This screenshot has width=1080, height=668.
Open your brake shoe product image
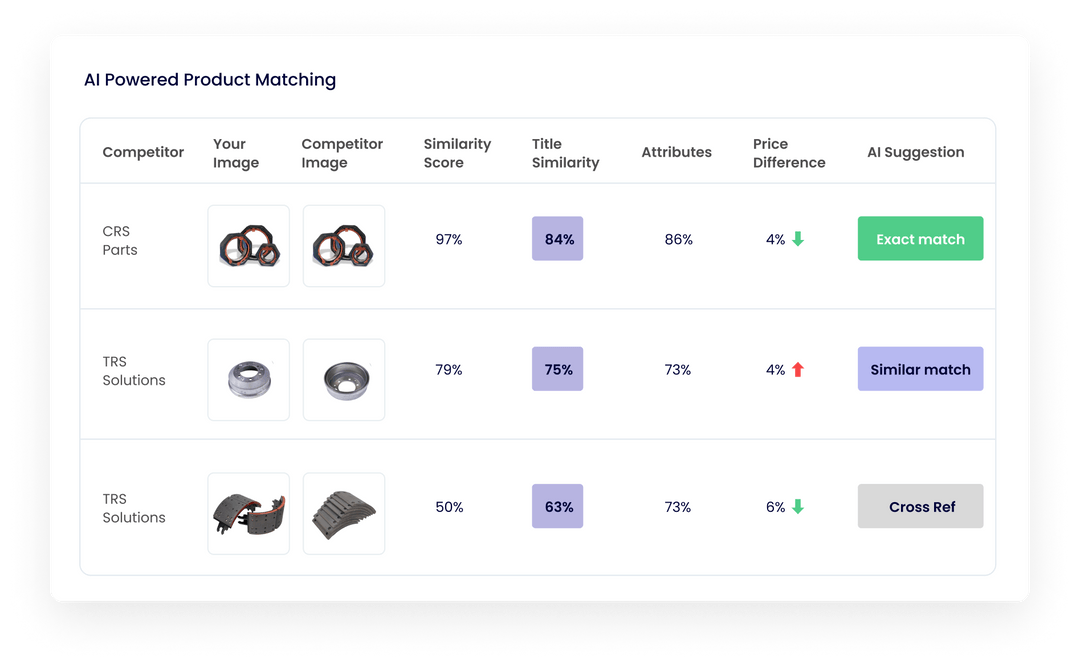(249, 513)
